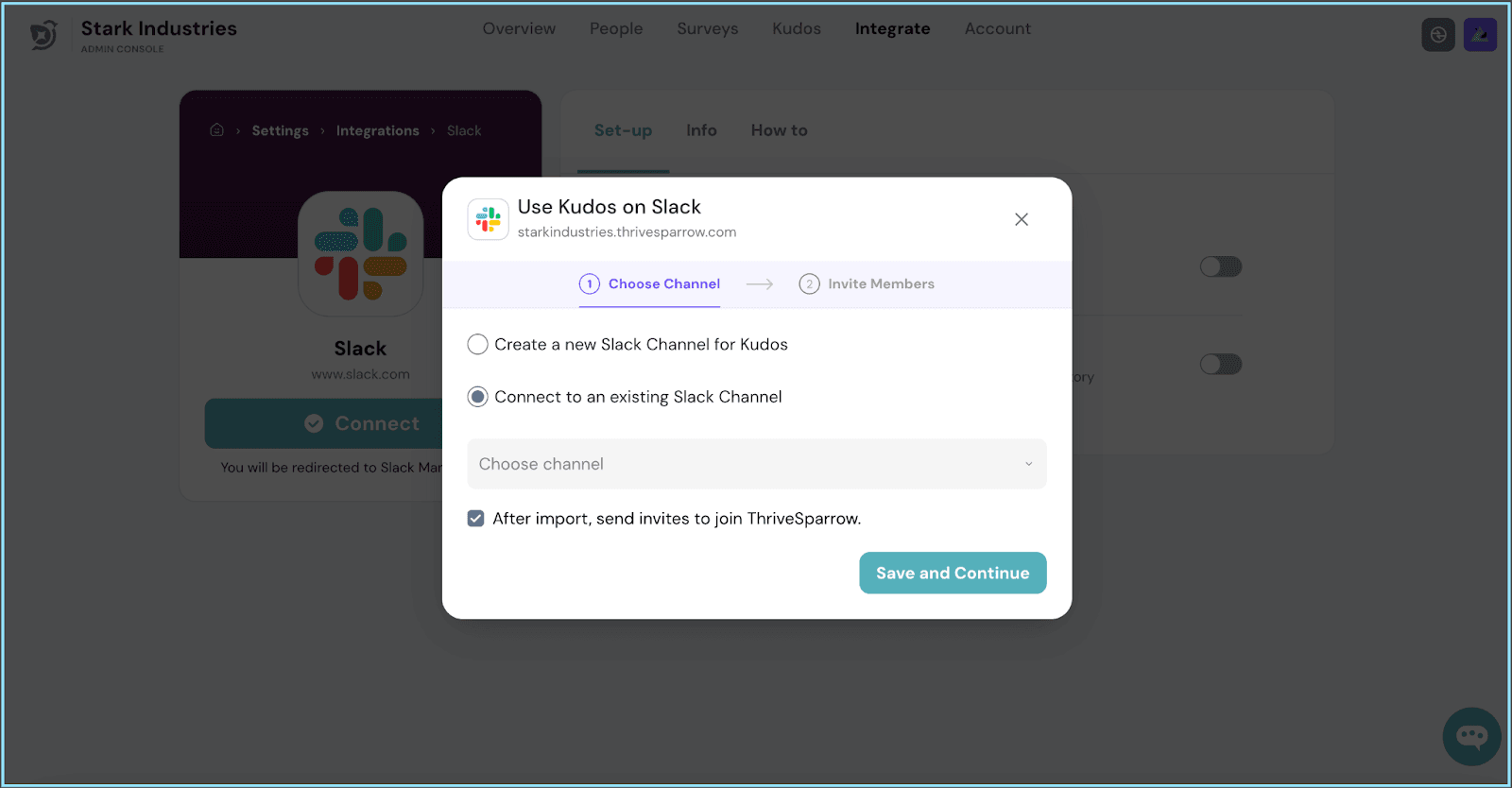The height and width of the screenshot is (788, 1512).
Task: Open the purple profile avatar
Action: click(x=1479, y=35)
